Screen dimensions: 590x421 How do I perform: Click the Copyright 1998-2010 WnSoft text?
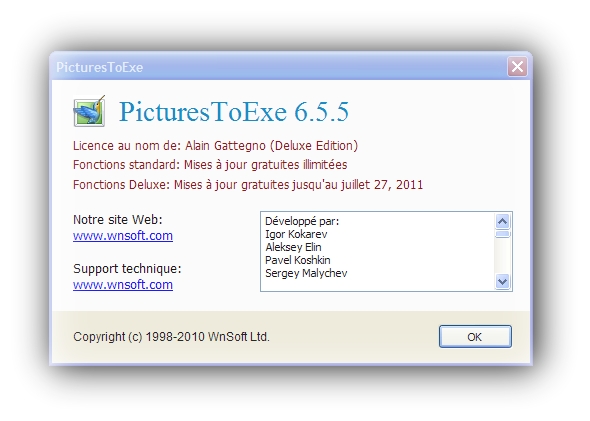[171, 337]
